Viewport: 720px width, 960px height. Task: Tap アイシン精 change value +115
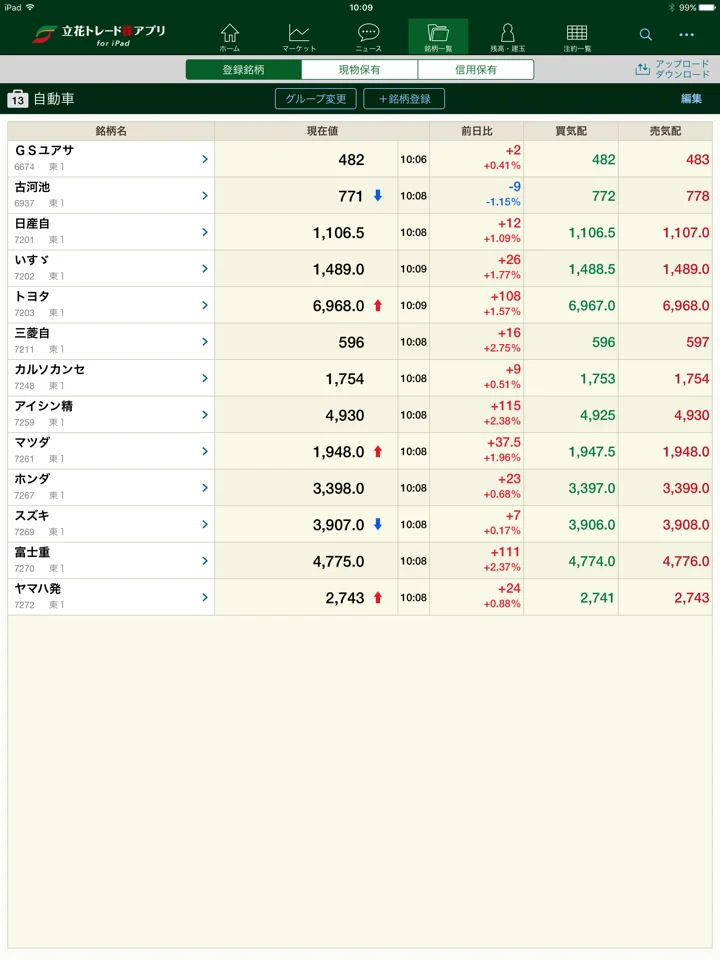click(x=505, y=406)
